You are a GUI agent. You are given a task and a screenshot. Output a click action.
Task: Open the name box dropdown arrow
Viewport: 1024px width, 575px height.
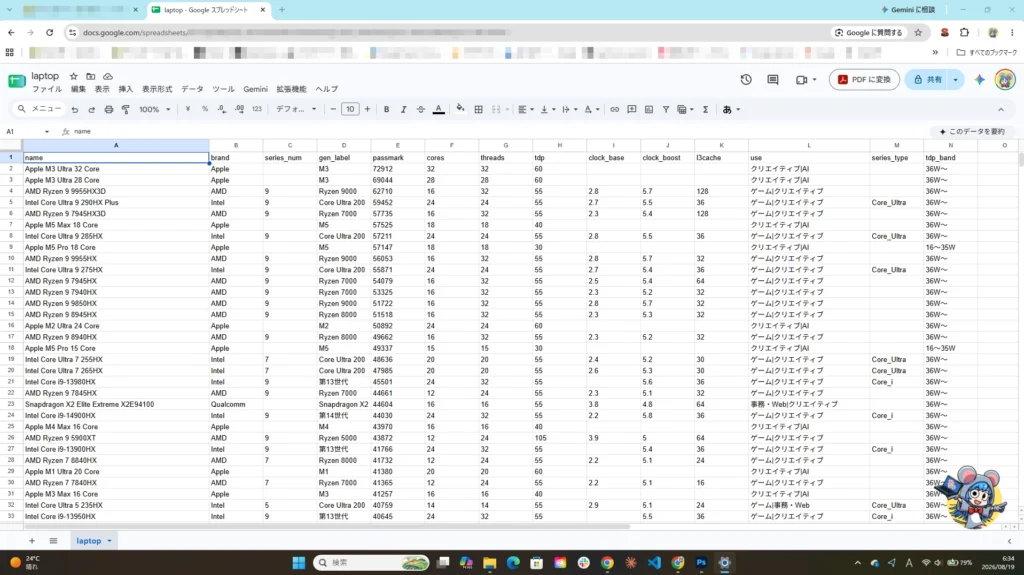tap(46, 132)
